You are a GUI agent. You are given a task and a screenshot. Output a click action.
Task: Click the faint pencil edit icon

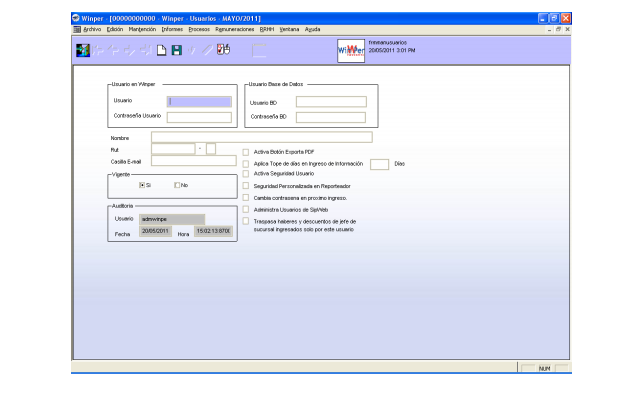[207, 50]
